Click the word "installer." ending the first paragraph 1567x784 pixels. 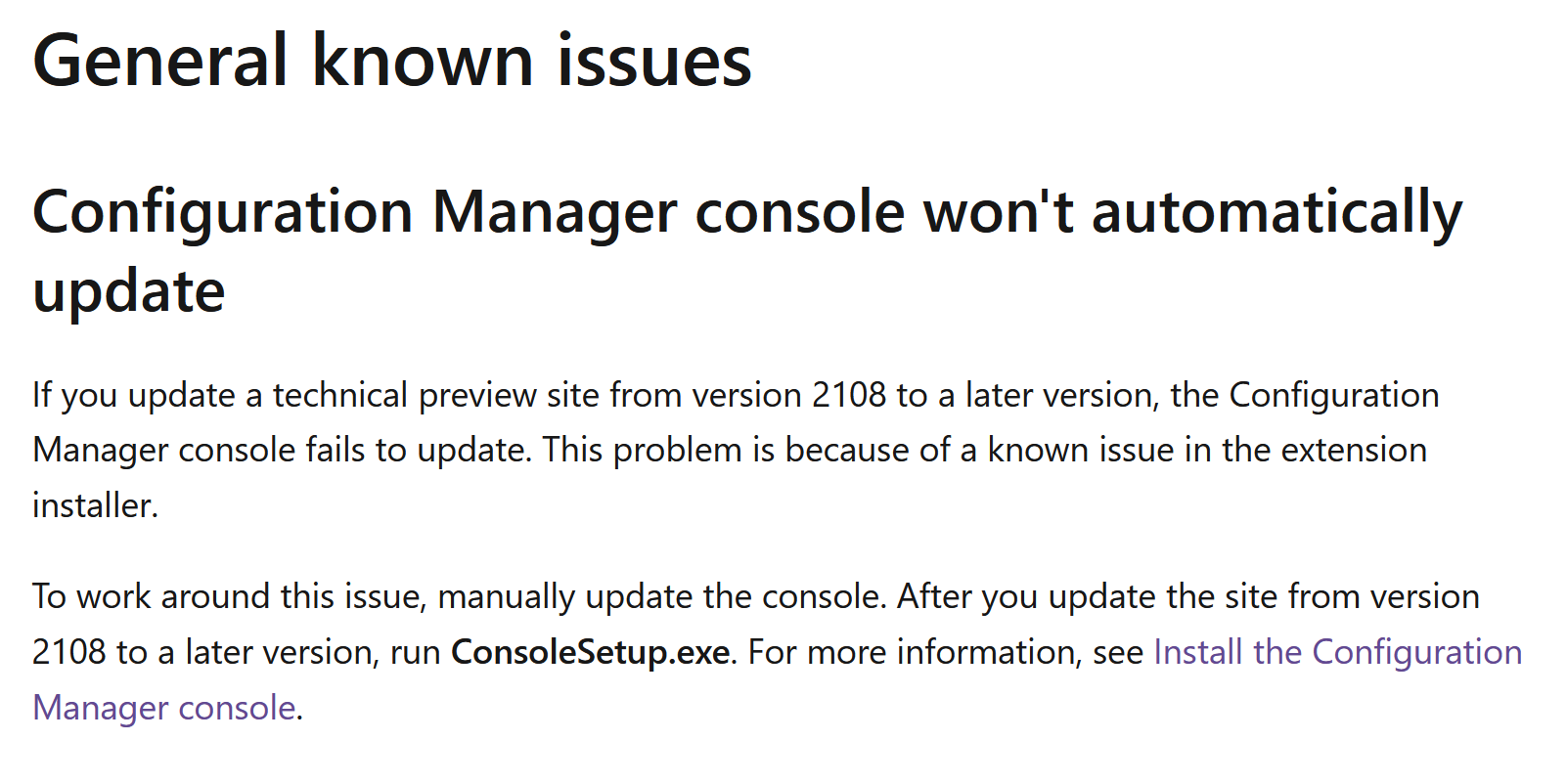click(x=95, y=505)
